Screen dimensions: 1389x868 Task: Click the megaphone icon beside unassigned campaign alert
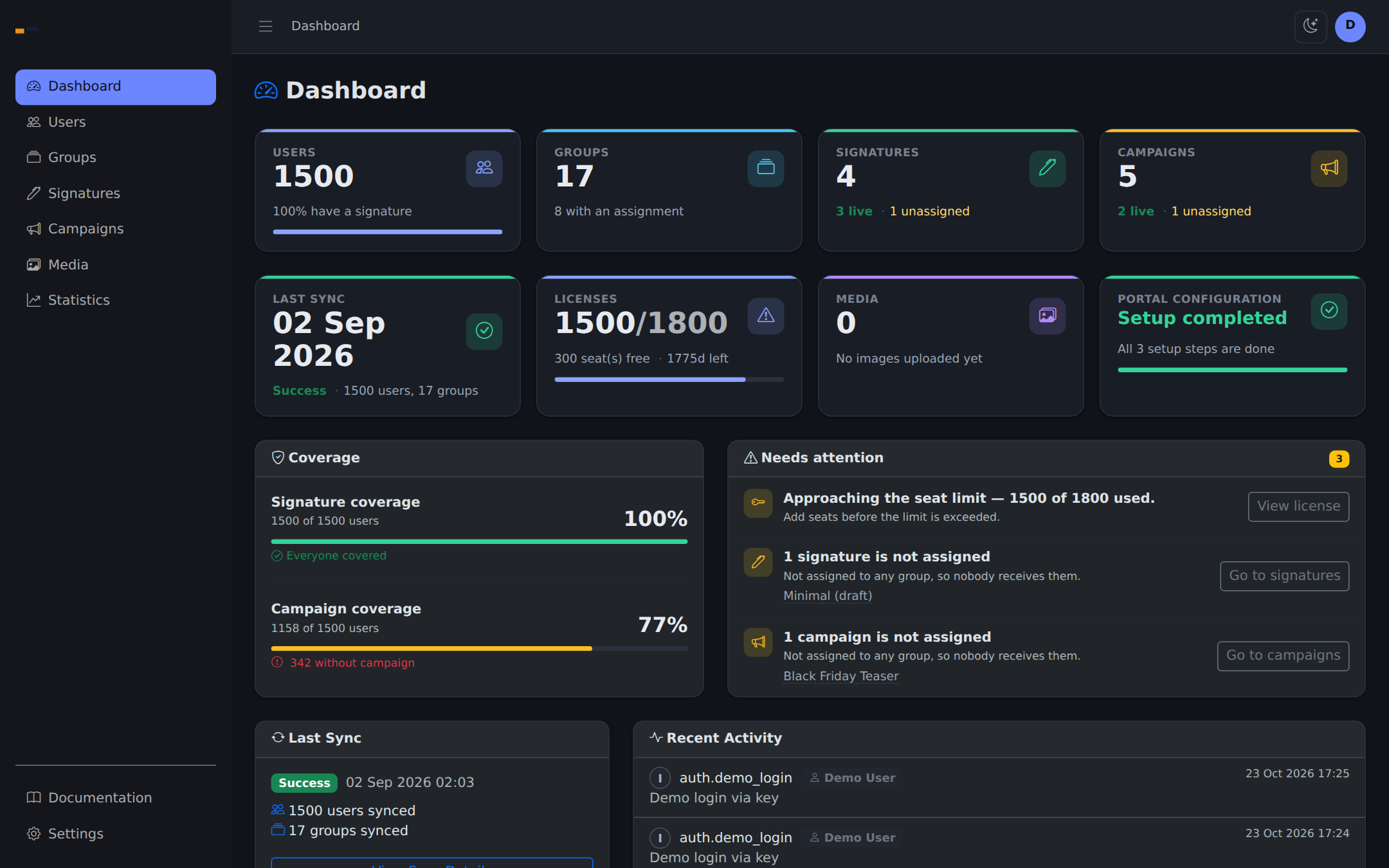[x=758, y=642]
